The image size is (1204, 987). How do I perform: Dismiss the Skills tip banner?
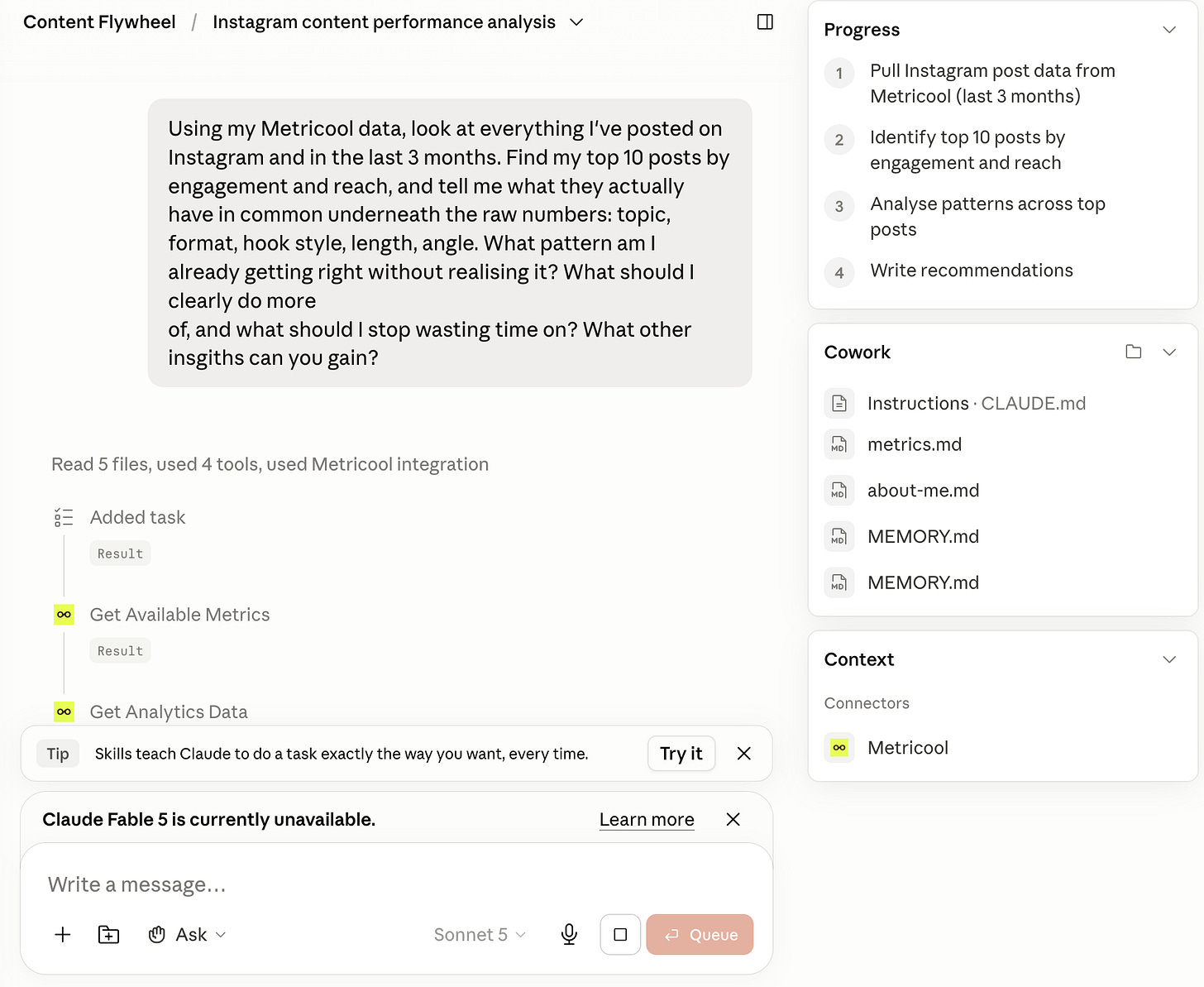click(x=744, y=754)
